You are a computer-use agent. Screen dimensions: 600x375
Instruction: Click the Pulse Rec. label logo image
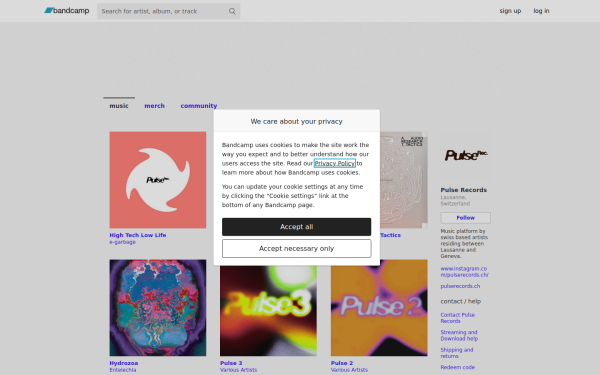466,156
